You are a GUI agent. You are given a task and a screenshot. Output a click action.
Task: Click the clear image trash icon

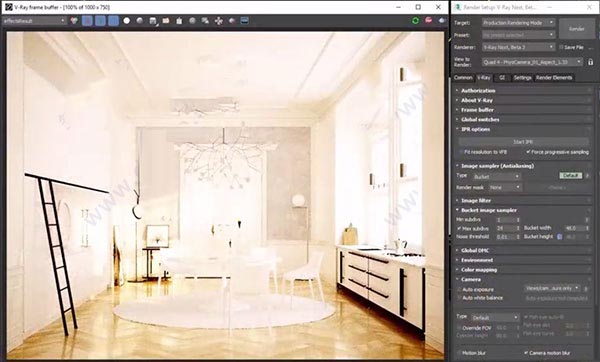179,21
